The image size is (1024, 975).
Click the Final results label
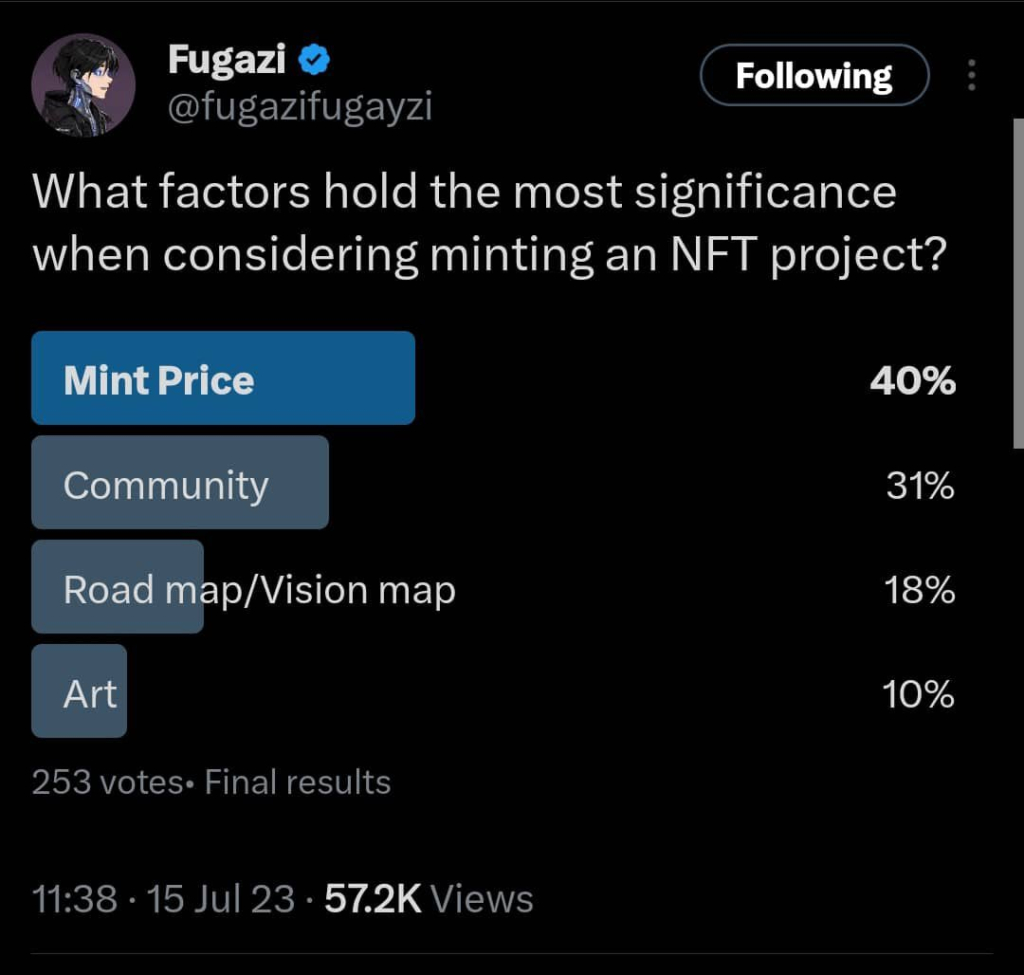(298, 782)
